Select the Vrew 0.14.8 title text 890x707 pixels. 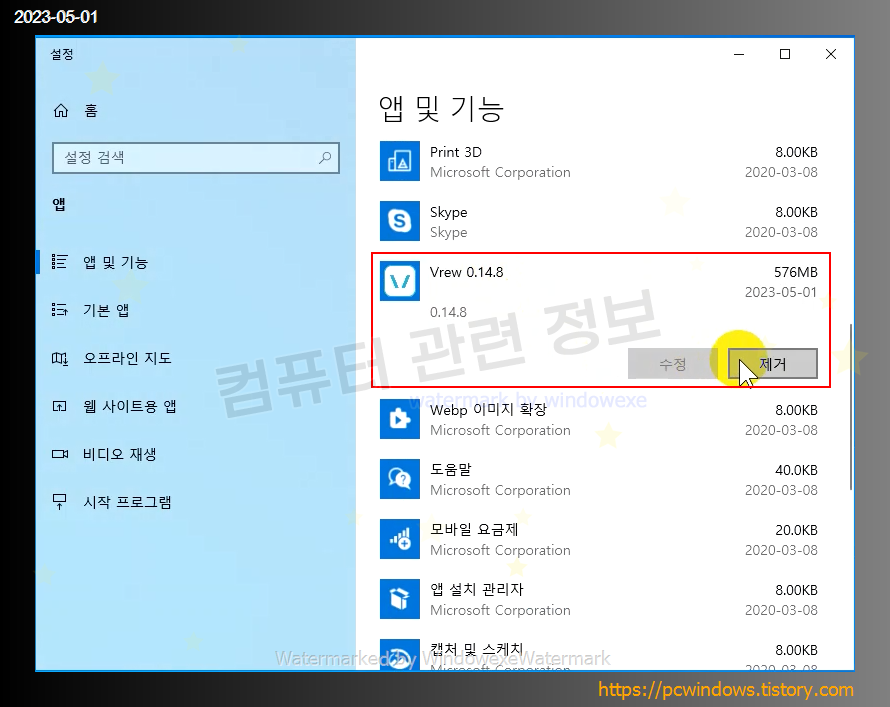[x=467, y=272]
